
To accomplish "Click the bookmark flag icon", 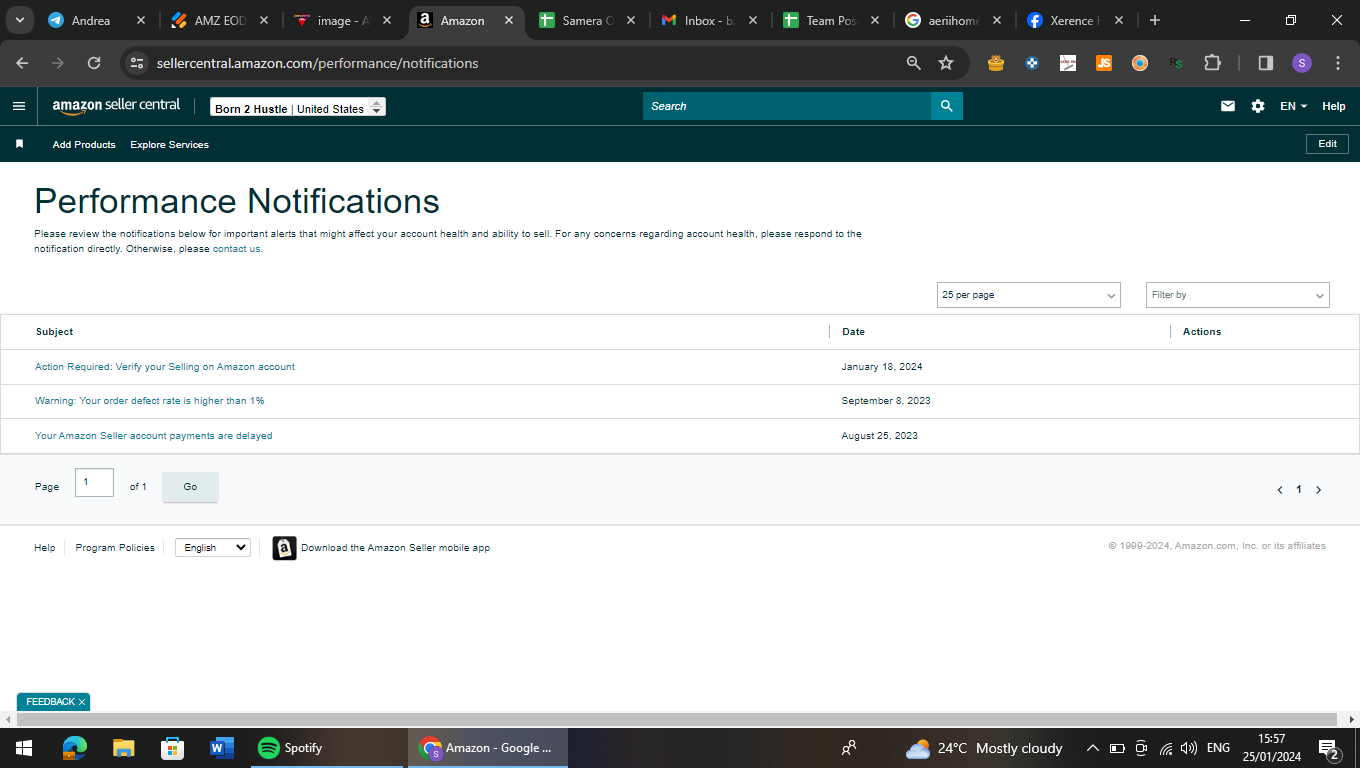I will coord(19,144).
